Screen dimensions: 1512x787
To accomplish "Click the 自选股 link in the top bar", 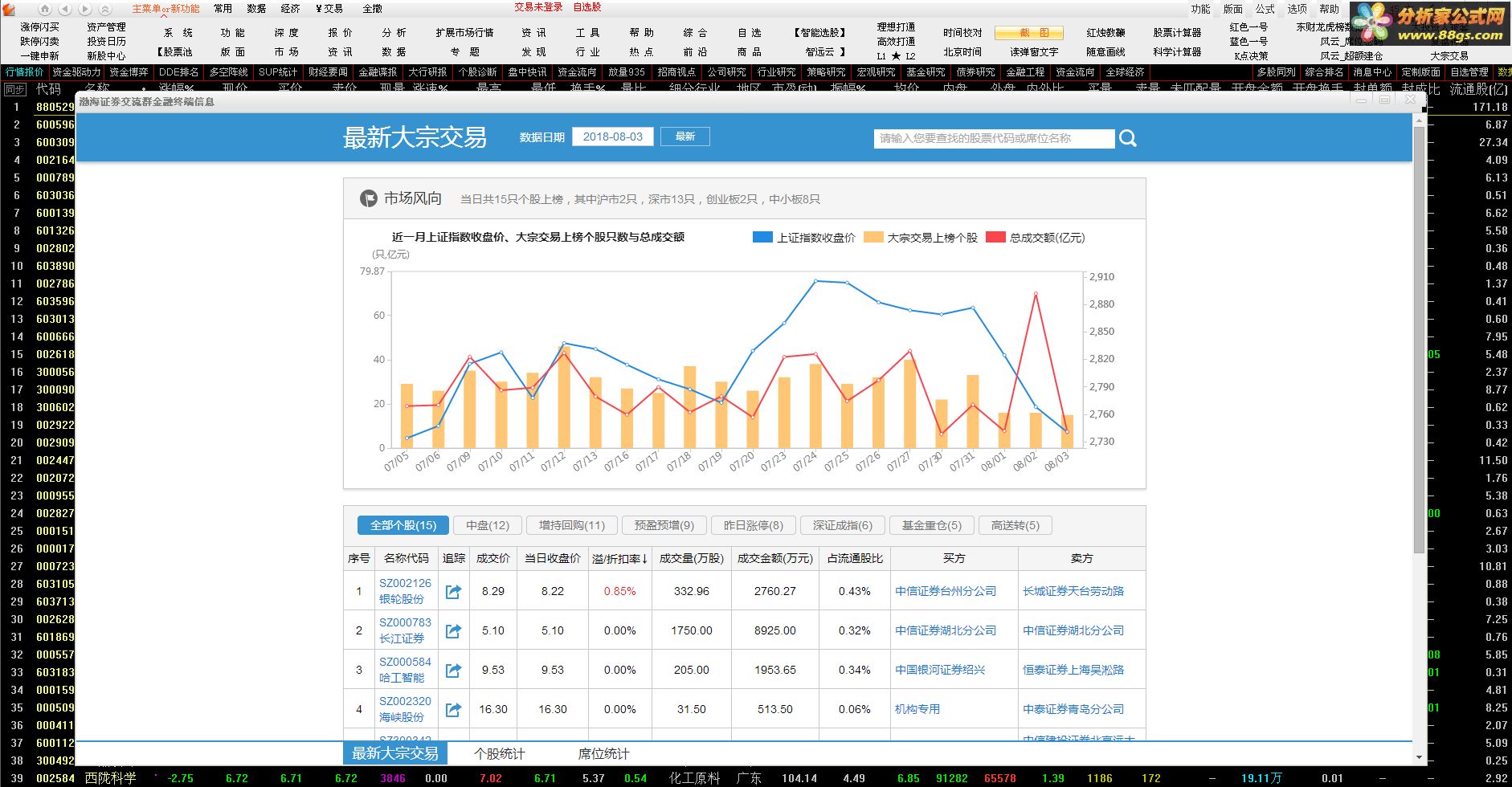I will point(587,7).
